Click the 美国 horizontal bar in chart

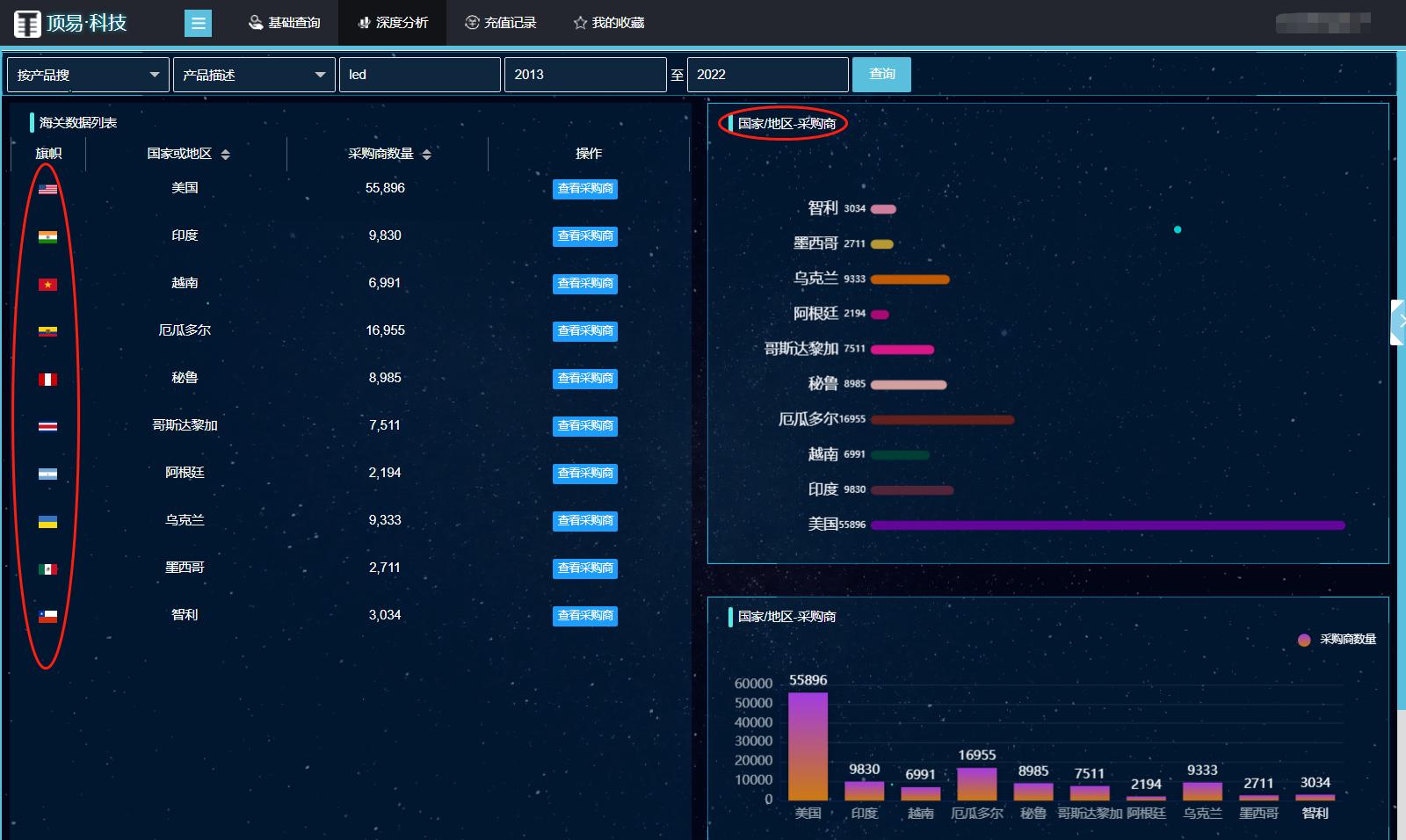(1107, 525)
